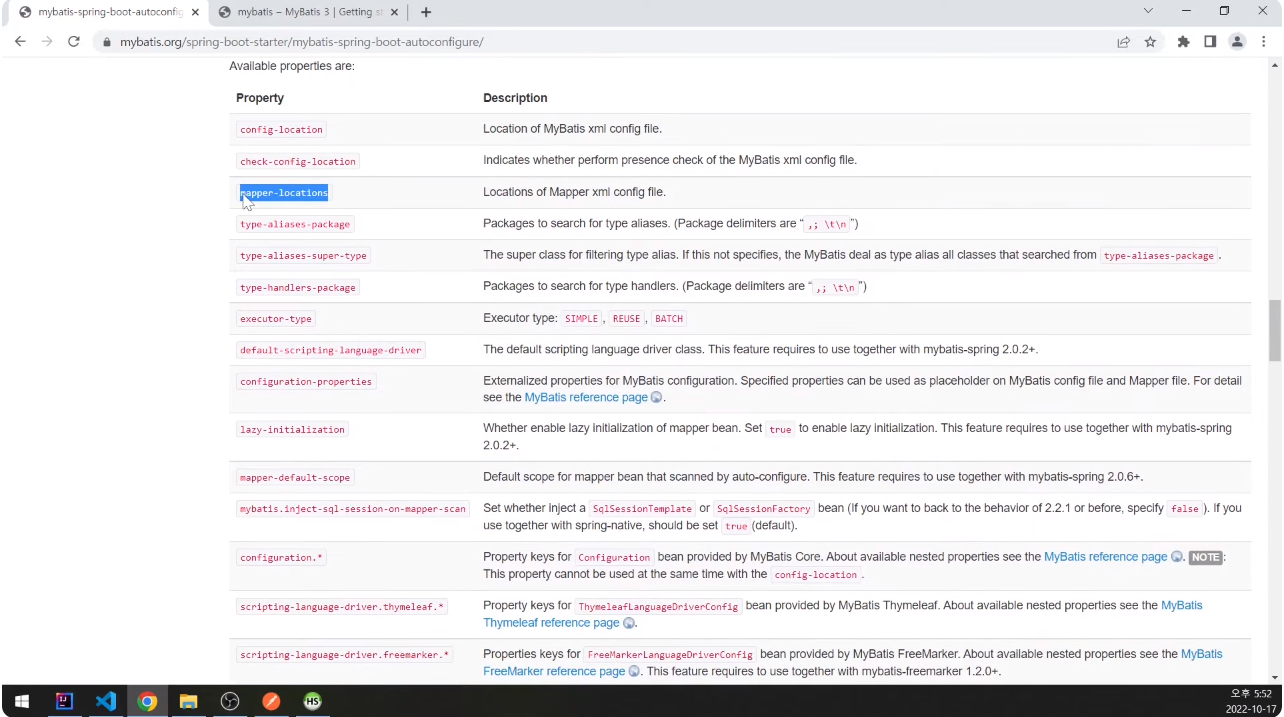Click the mybatis.inject-sql-session-on-mapper-scan property
Viewport: 1284px width, 717px height.
coord(353,508)
